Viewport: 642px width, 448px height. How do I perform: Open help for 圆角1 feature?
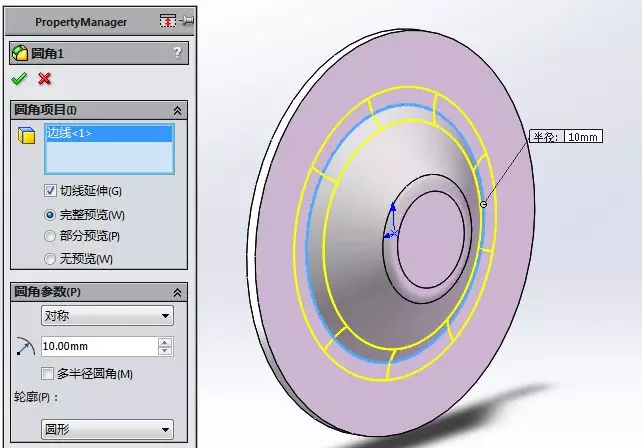pyautogui.click(x=177, y=52)
